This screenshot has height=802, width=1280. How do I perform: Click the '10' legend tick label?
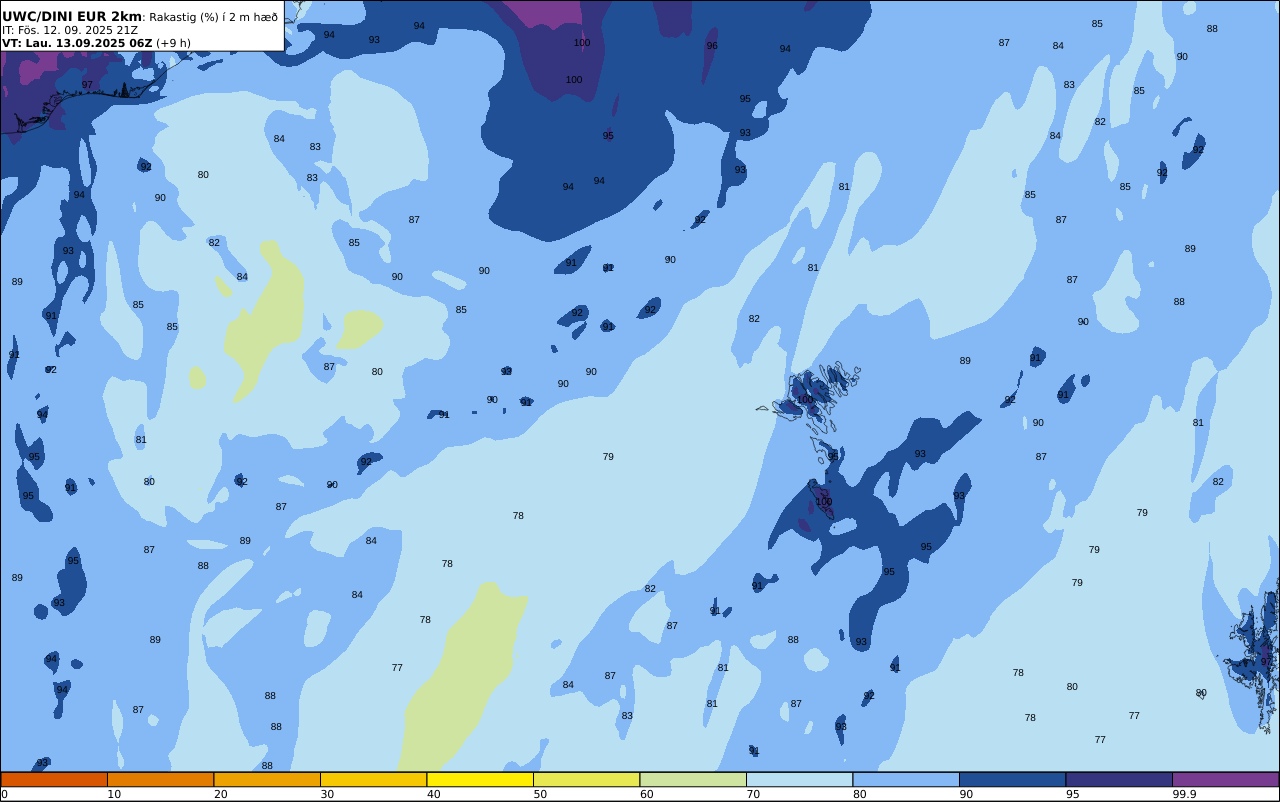pos(114,794)
